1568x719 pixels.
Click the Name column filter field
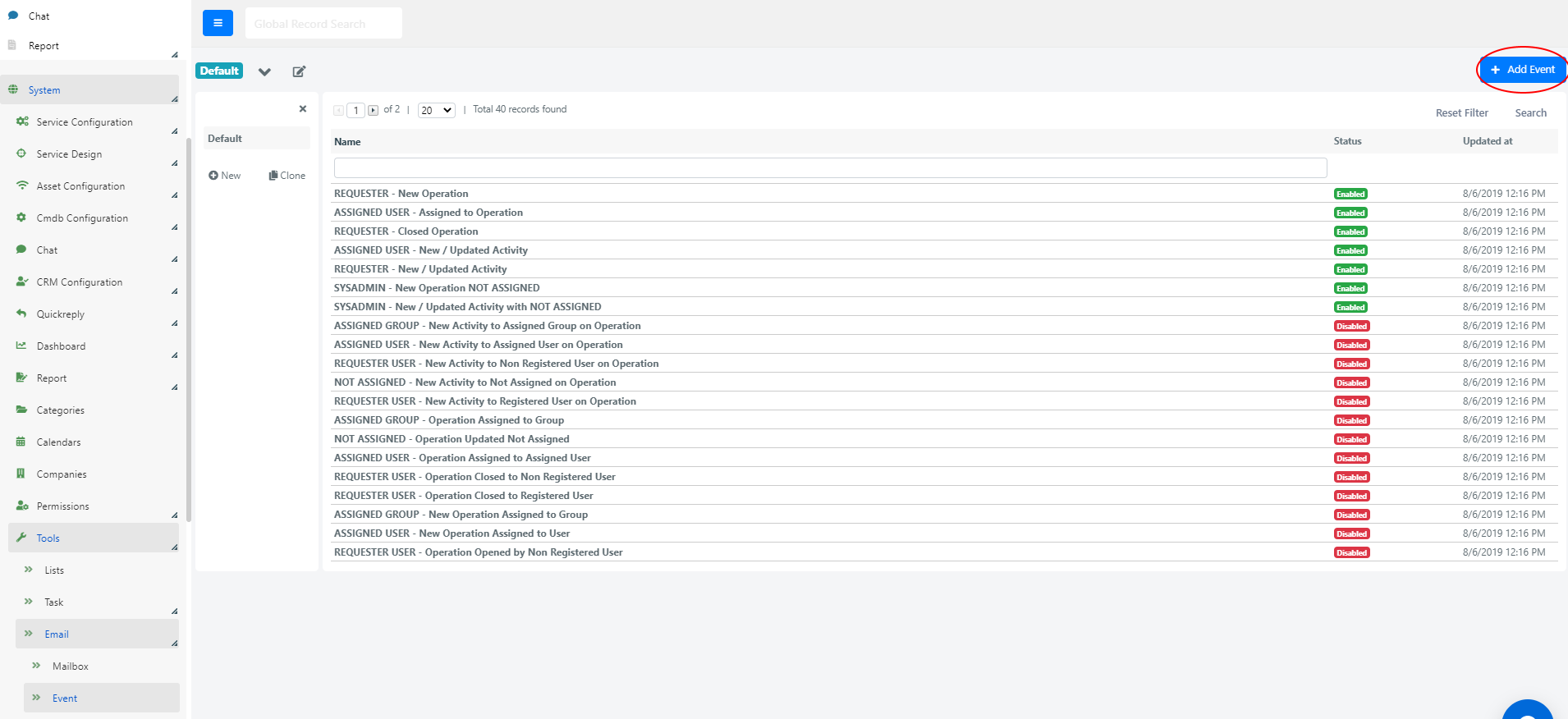pos(830,167)
